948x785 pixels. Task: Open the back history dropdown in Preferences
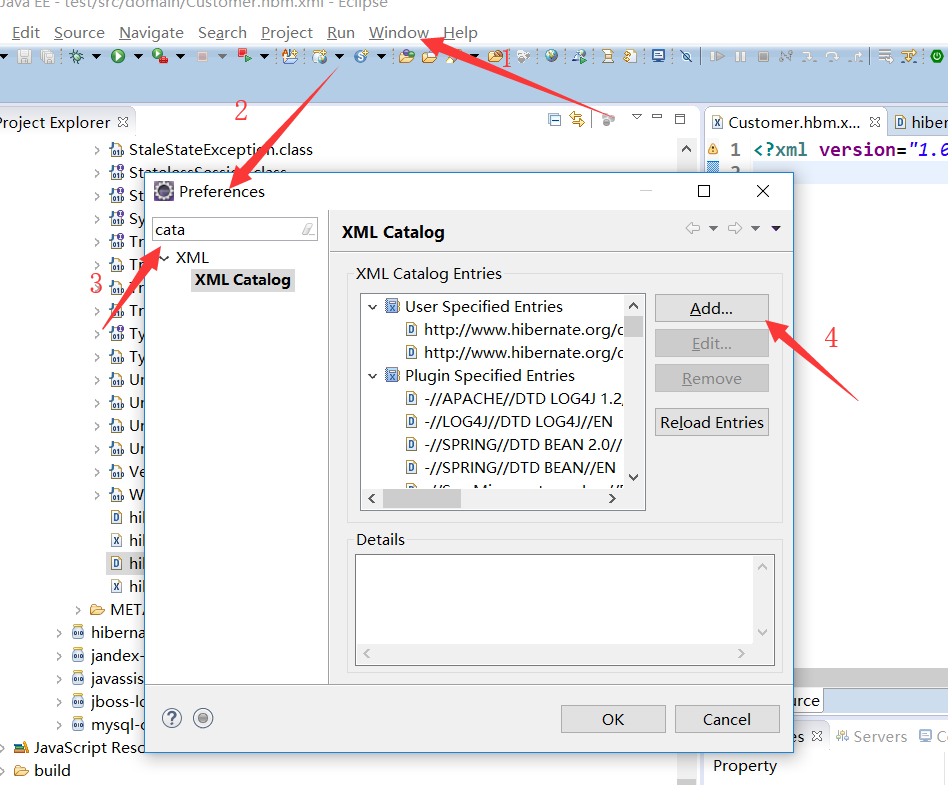pyautogui.click(x=713, y=228)
